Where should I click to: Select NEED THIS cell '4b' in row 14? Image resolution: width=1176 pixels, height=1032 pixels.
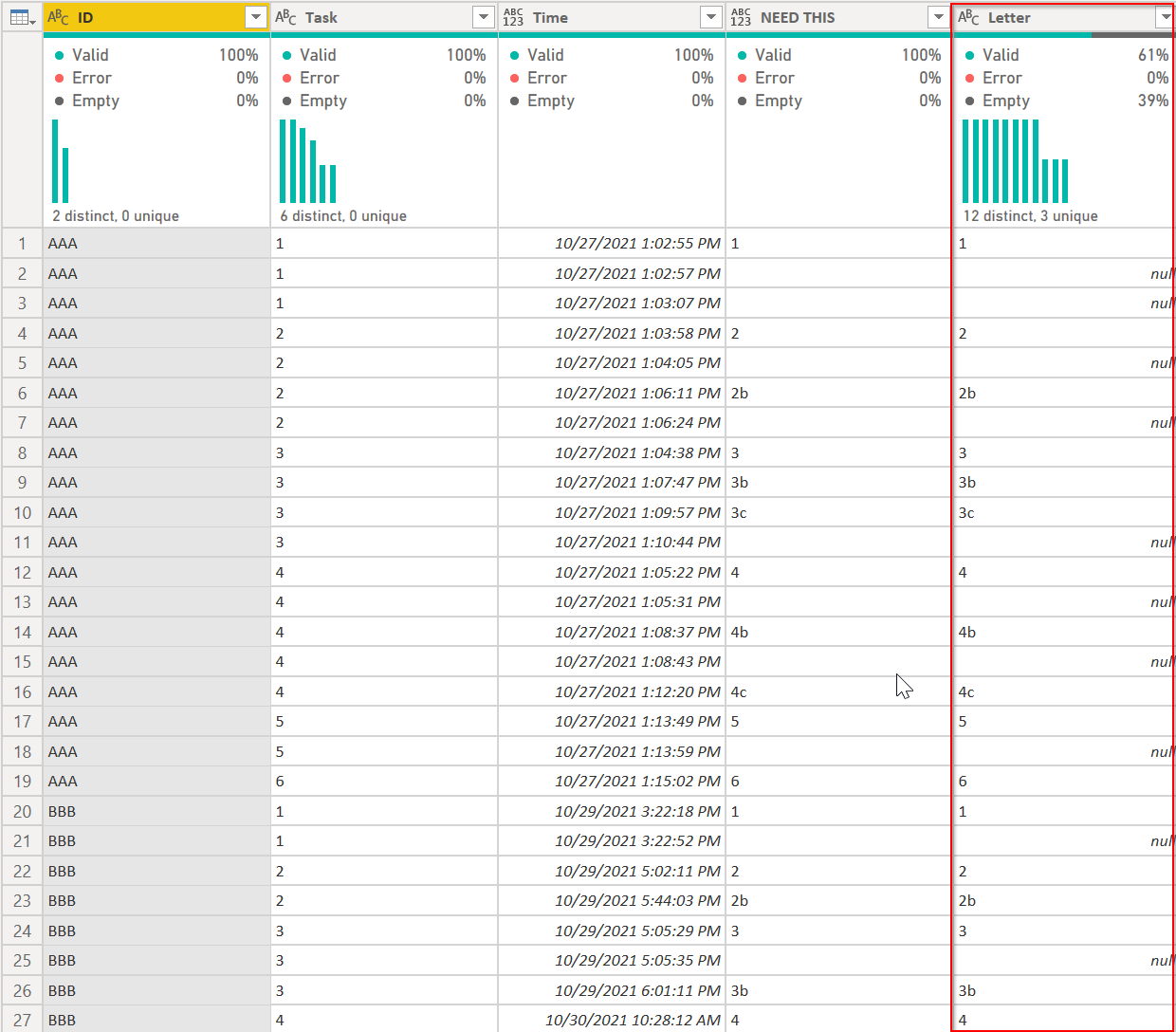[839, 632]
